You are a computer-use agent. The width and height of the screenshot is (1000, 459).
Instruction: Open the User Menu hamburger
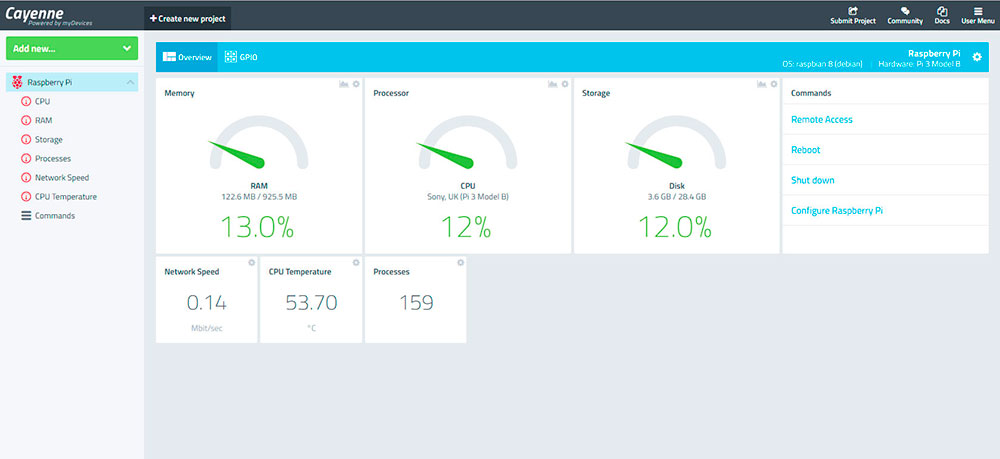[978, 11]
